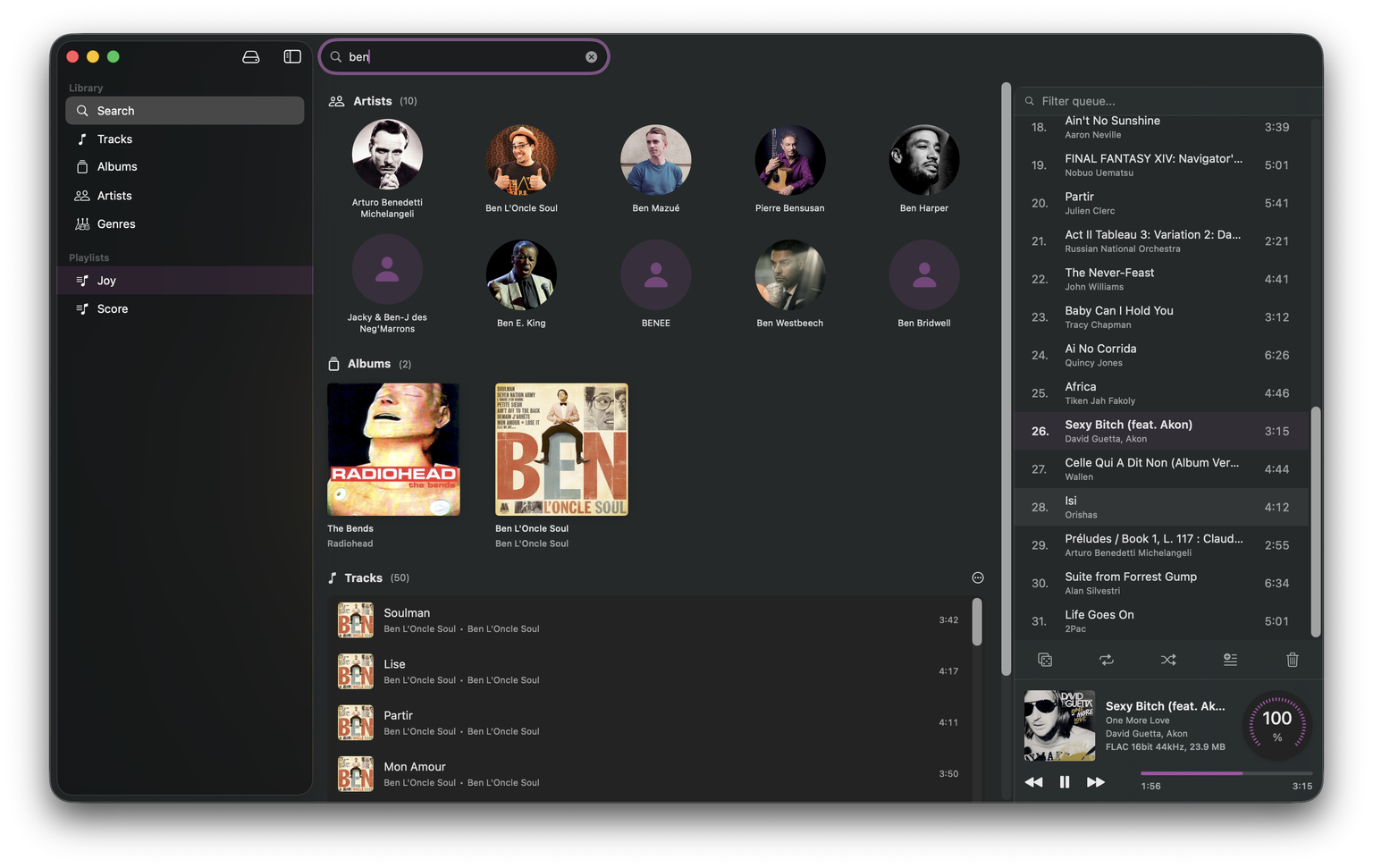This screenshot has height=868, width=1373.
Task: Open the Tracks section more options menu
Action: pos(977,577)
